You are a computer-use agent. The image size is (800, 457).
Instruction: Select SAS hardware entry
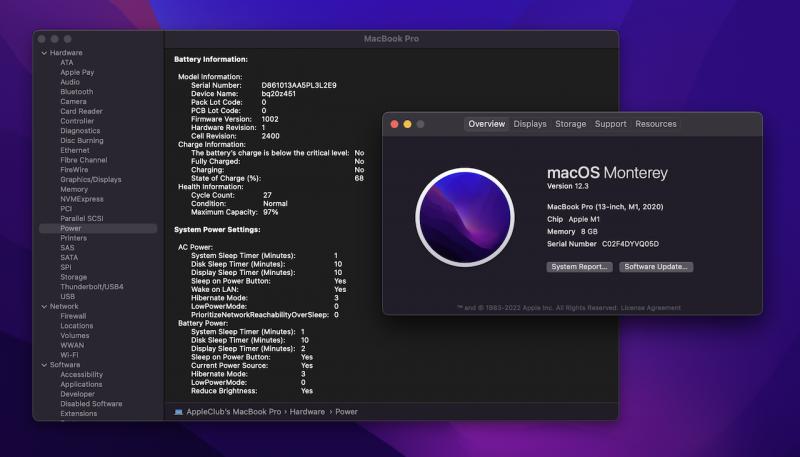(x=67, y=248)
